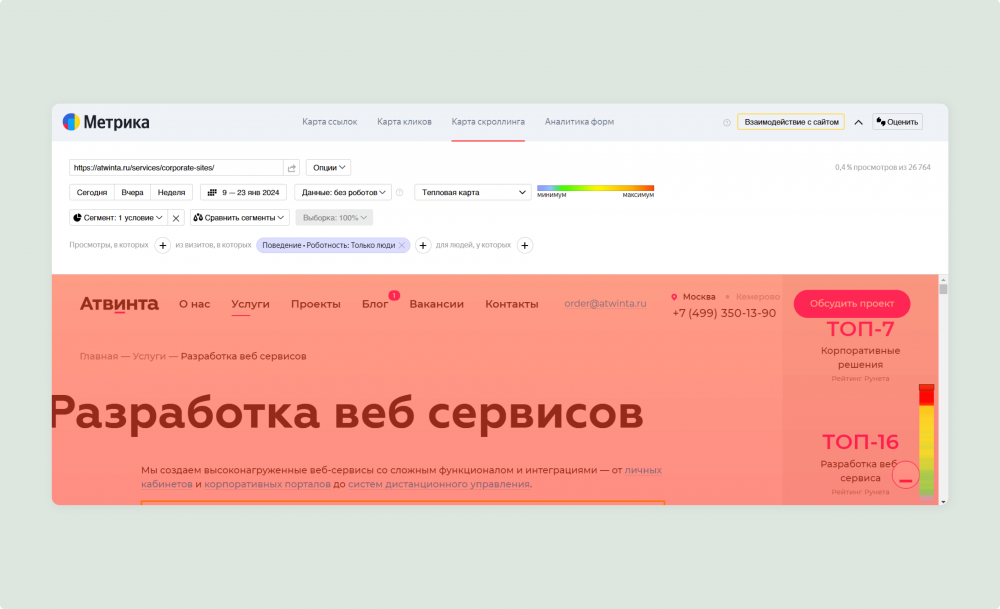The height and width of the screenshot is (609, 1000).
Task: Open Выборка: 100% dropdown
Action: click(334, 218)
